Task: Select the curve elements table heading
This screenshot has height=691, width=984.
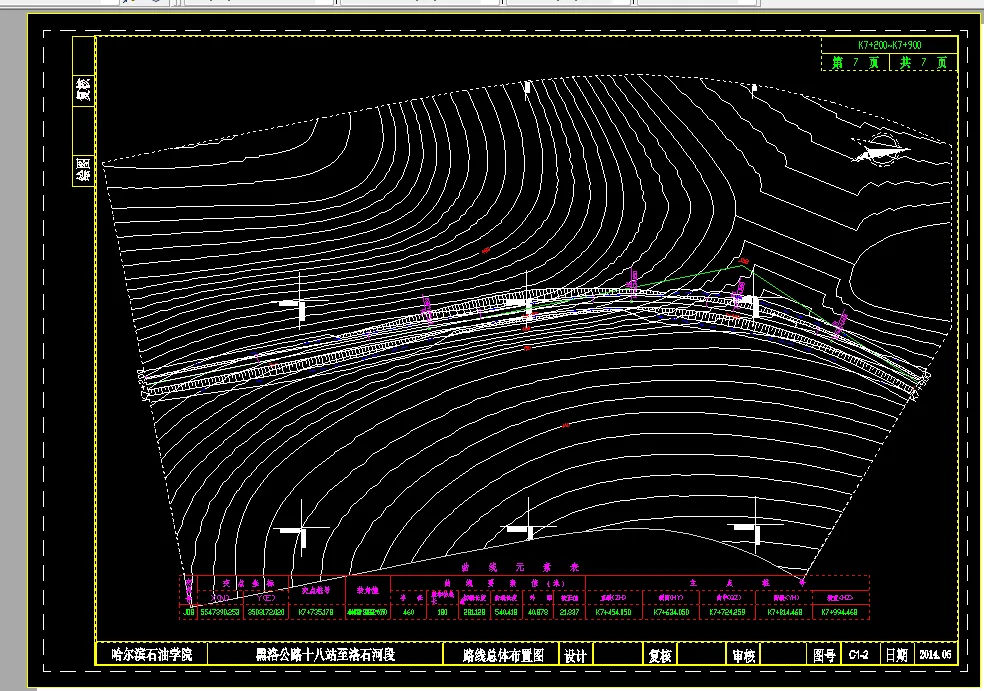Action: pos(520,567)
